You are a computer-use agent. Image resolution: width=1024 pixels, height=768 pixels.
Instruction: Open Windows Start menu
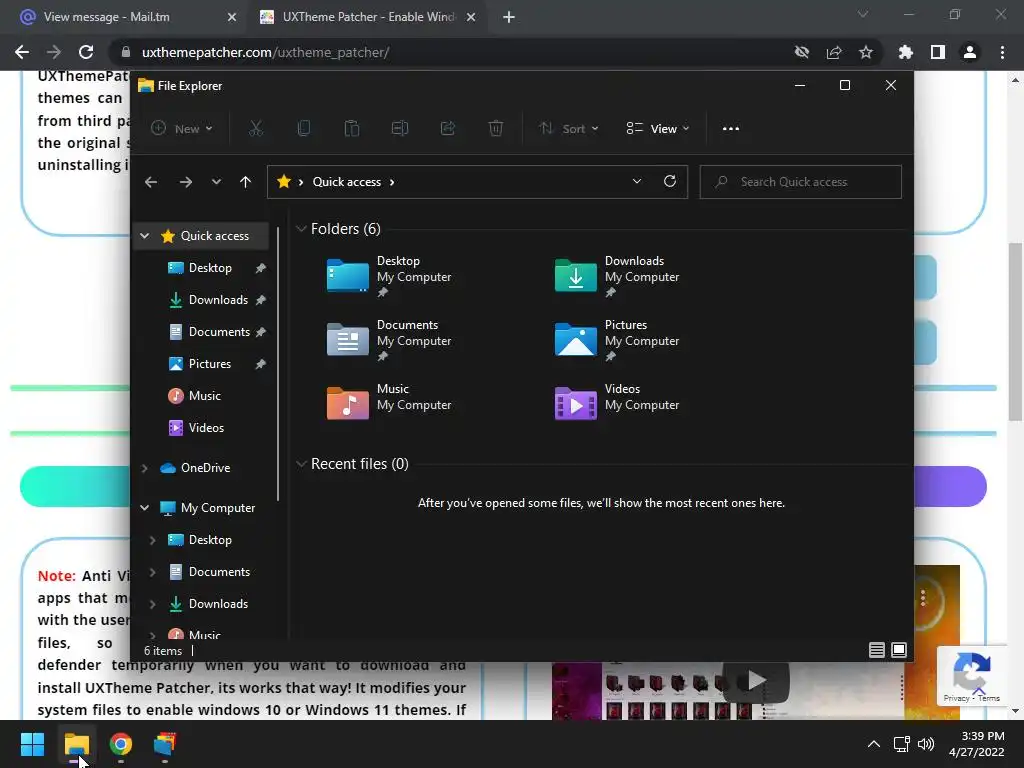(32, 744)
